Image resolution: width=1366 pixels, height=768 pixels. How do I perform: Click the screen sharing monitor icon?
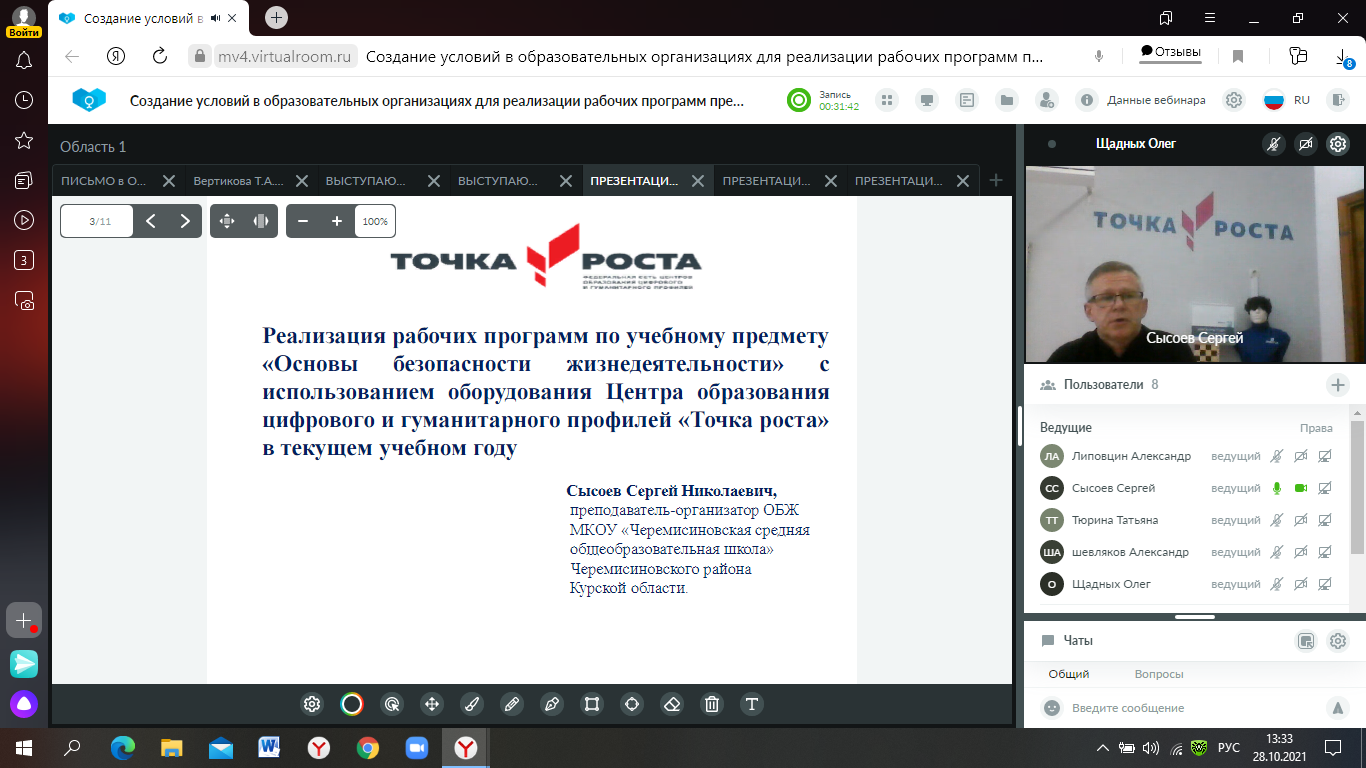[x=927, y=100]
